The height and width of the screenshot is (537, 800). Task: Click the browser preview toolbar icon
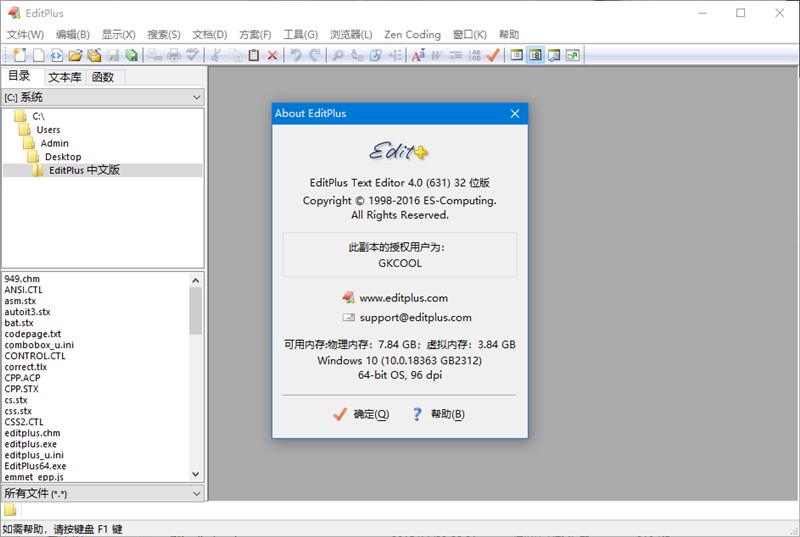(554, 55)
